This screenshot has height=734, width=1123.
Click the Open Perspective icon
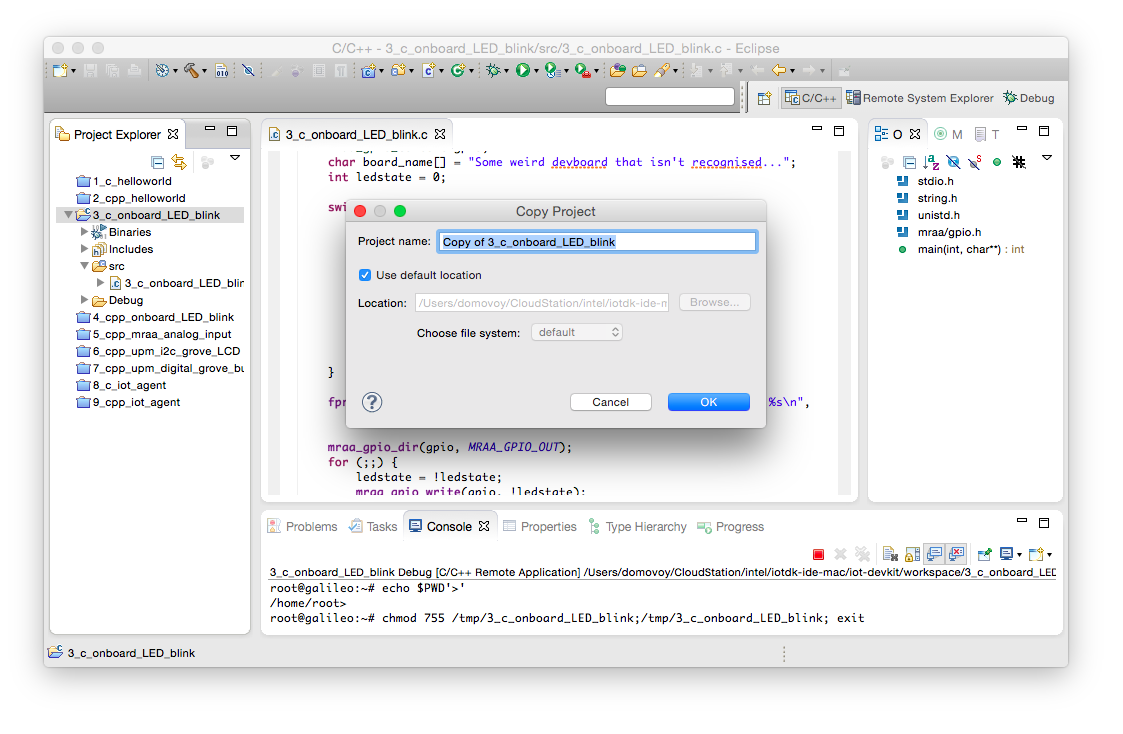[x=765, y=98]
